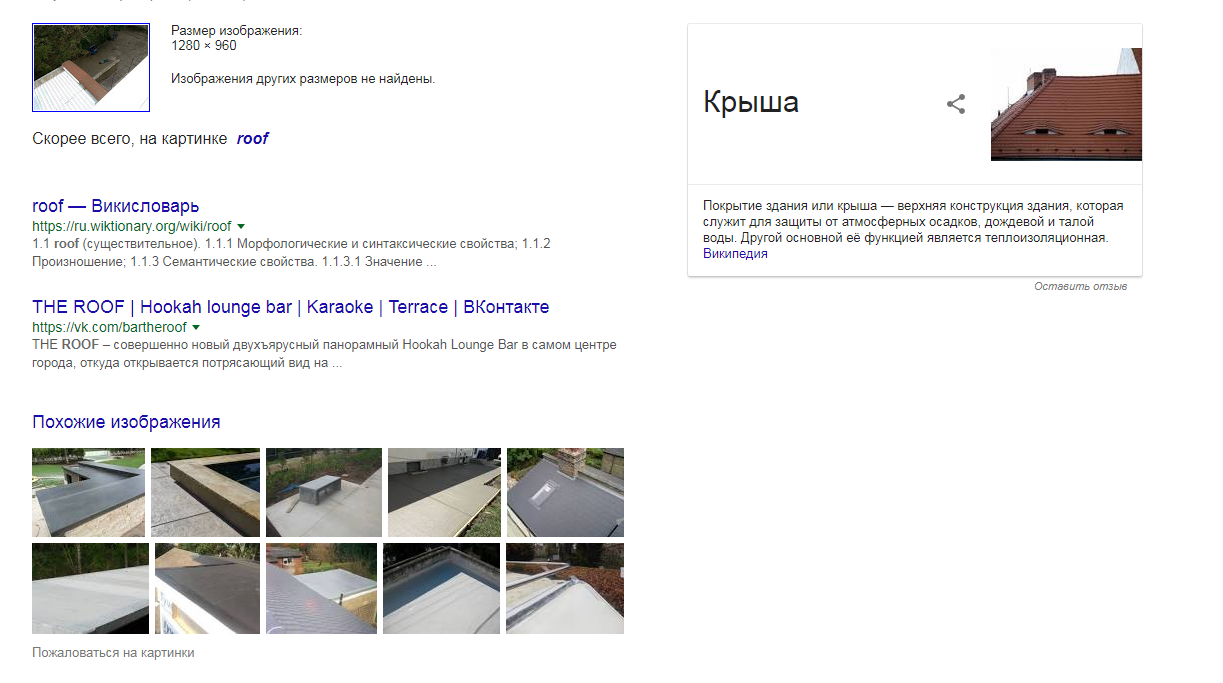The width and height of the screenshot is (1223, 683).
Task: Click the https://vk.com/bartheroof URL text
Action: [109, 327]
